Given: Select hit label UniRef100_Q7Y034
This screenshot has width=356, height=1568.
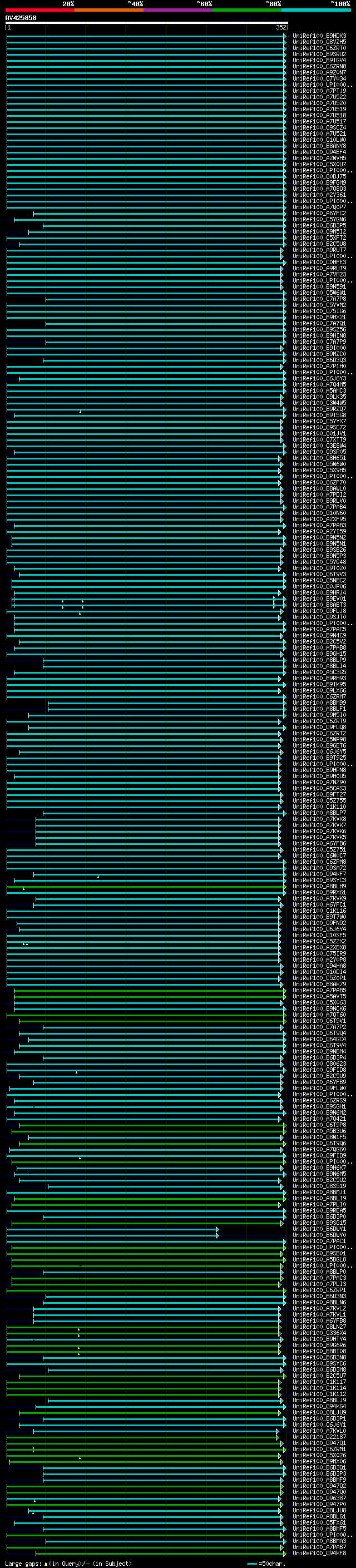Looking at the screenshot, I should [x=319, y=78].
